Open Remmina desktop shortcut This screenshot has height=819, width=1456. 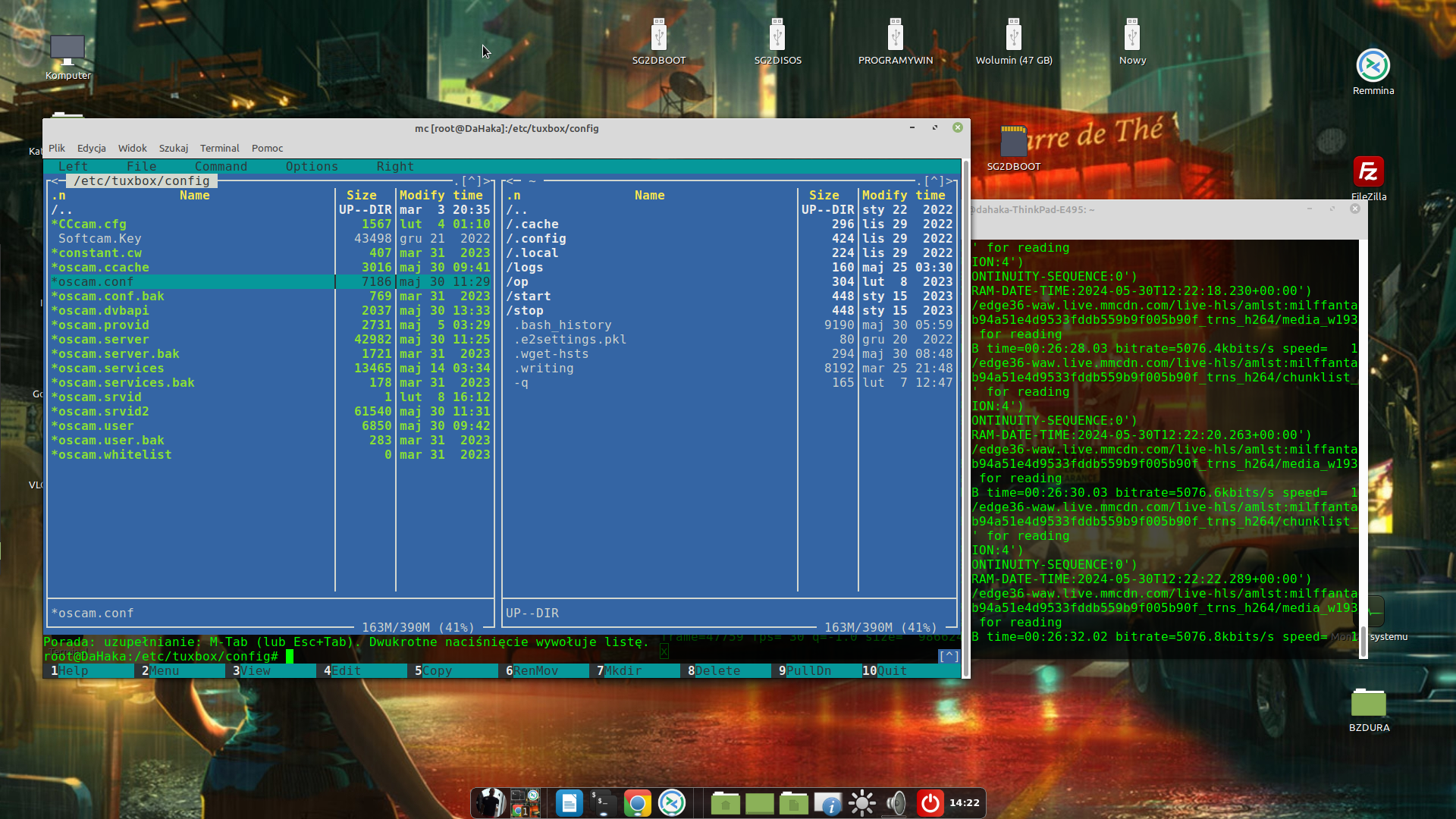[x=1373, y=67]
